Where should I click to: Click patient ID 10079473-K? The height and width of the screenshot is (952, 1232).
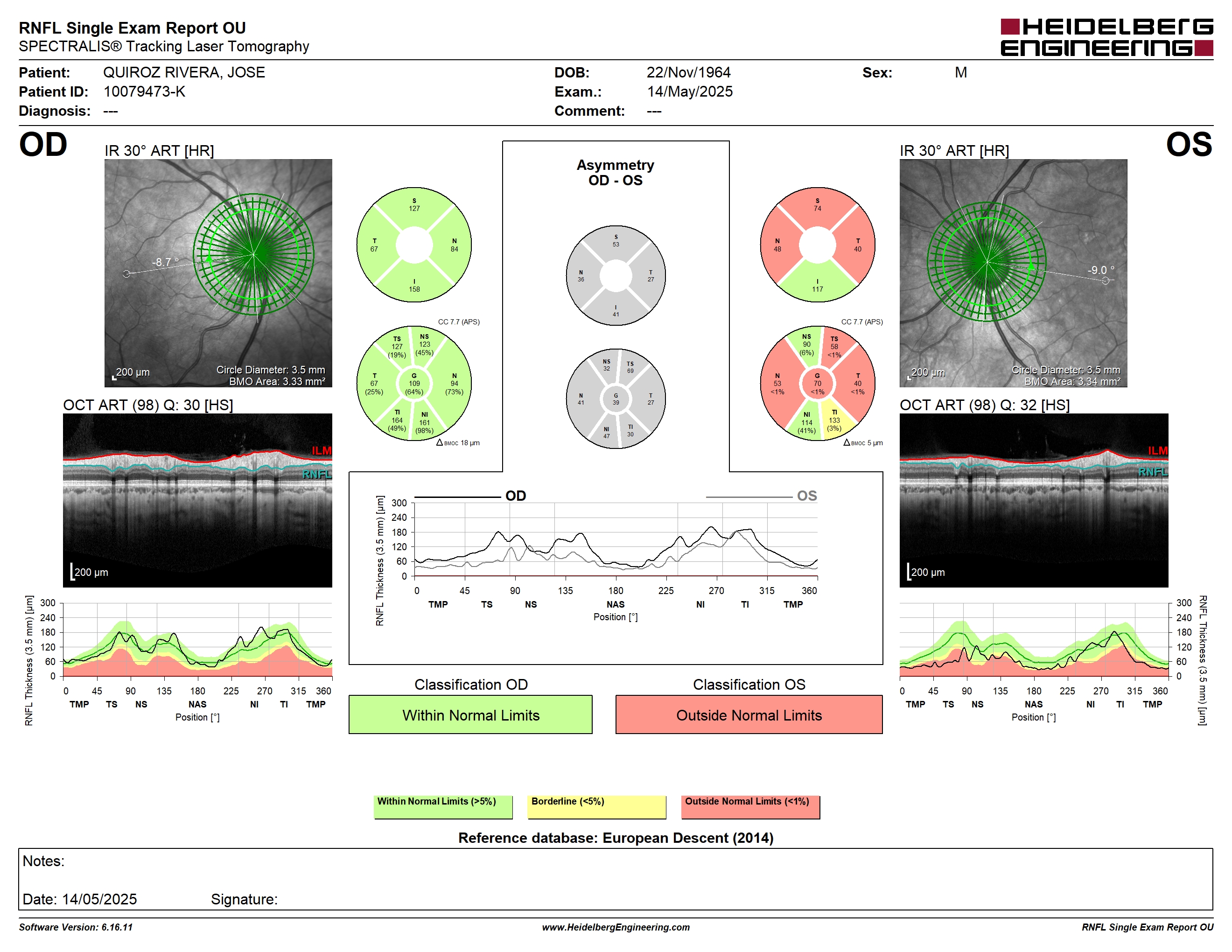pos(144,91)
